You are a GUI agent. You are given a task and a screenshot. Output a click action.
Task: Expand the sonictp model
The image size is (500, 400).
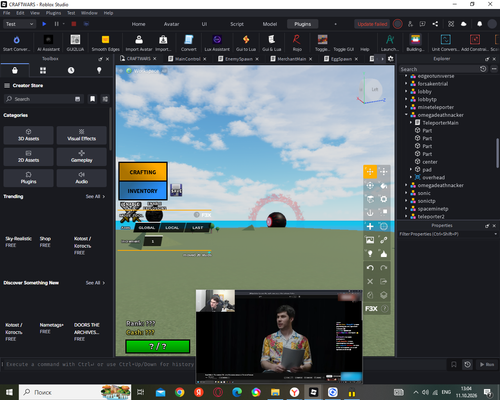[406, 201]
